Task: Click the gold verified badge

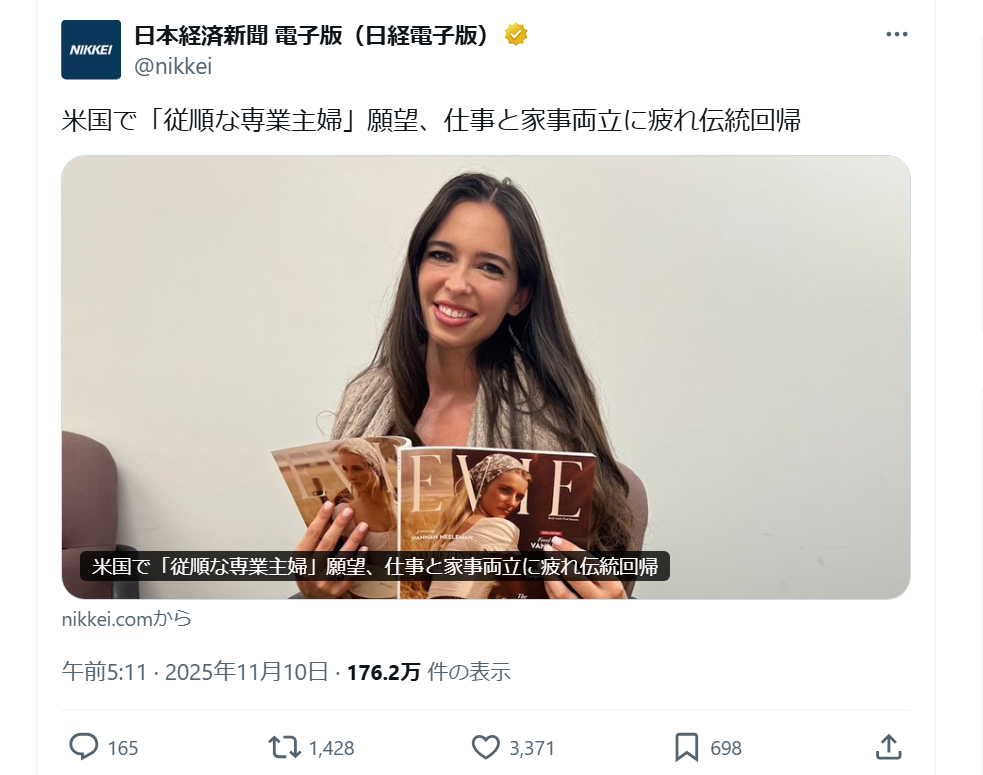Action: [516, 34]
